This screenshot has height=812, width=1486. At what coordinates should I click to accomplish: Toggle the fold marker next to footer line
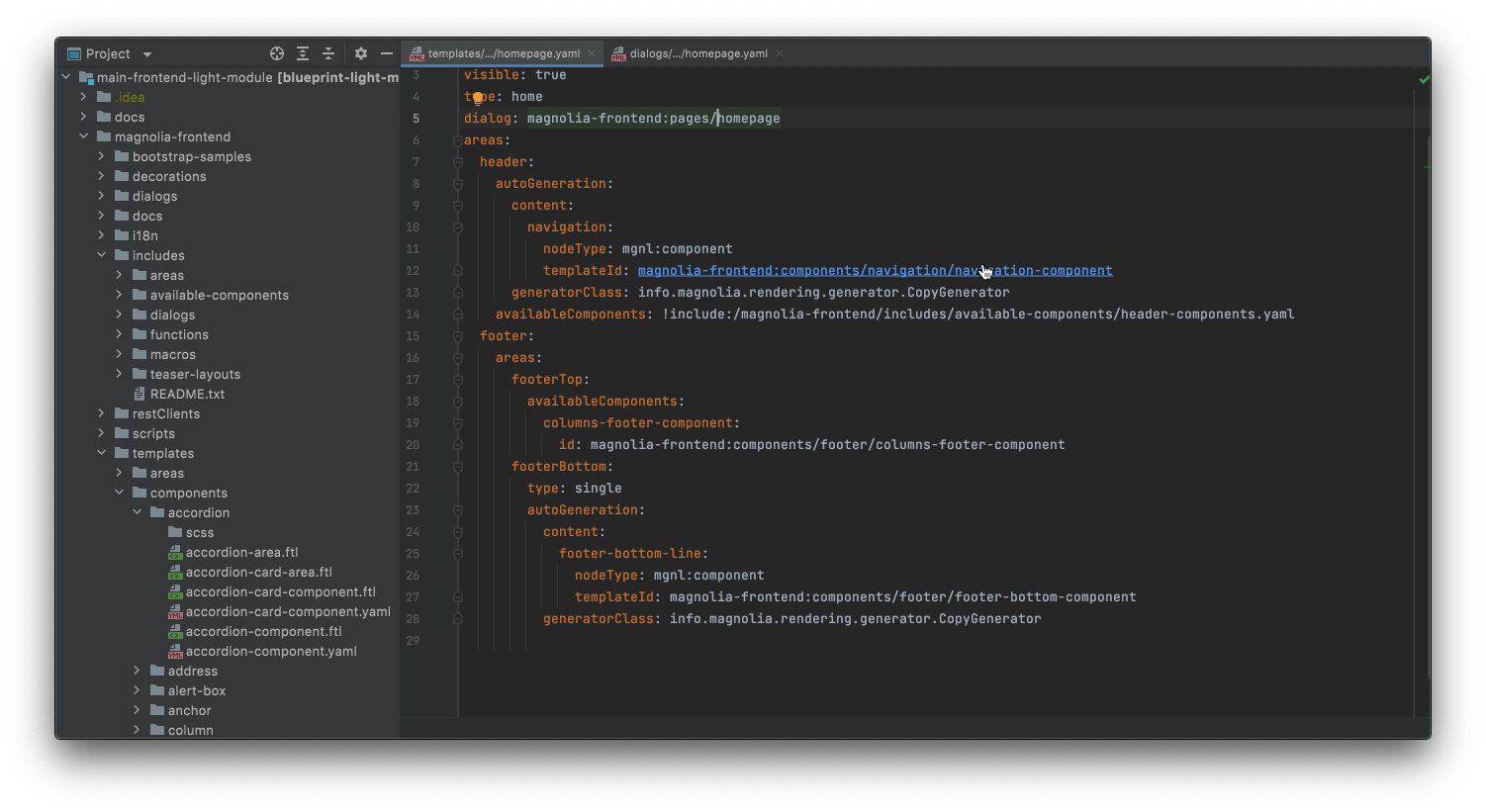tap(457, 336)
